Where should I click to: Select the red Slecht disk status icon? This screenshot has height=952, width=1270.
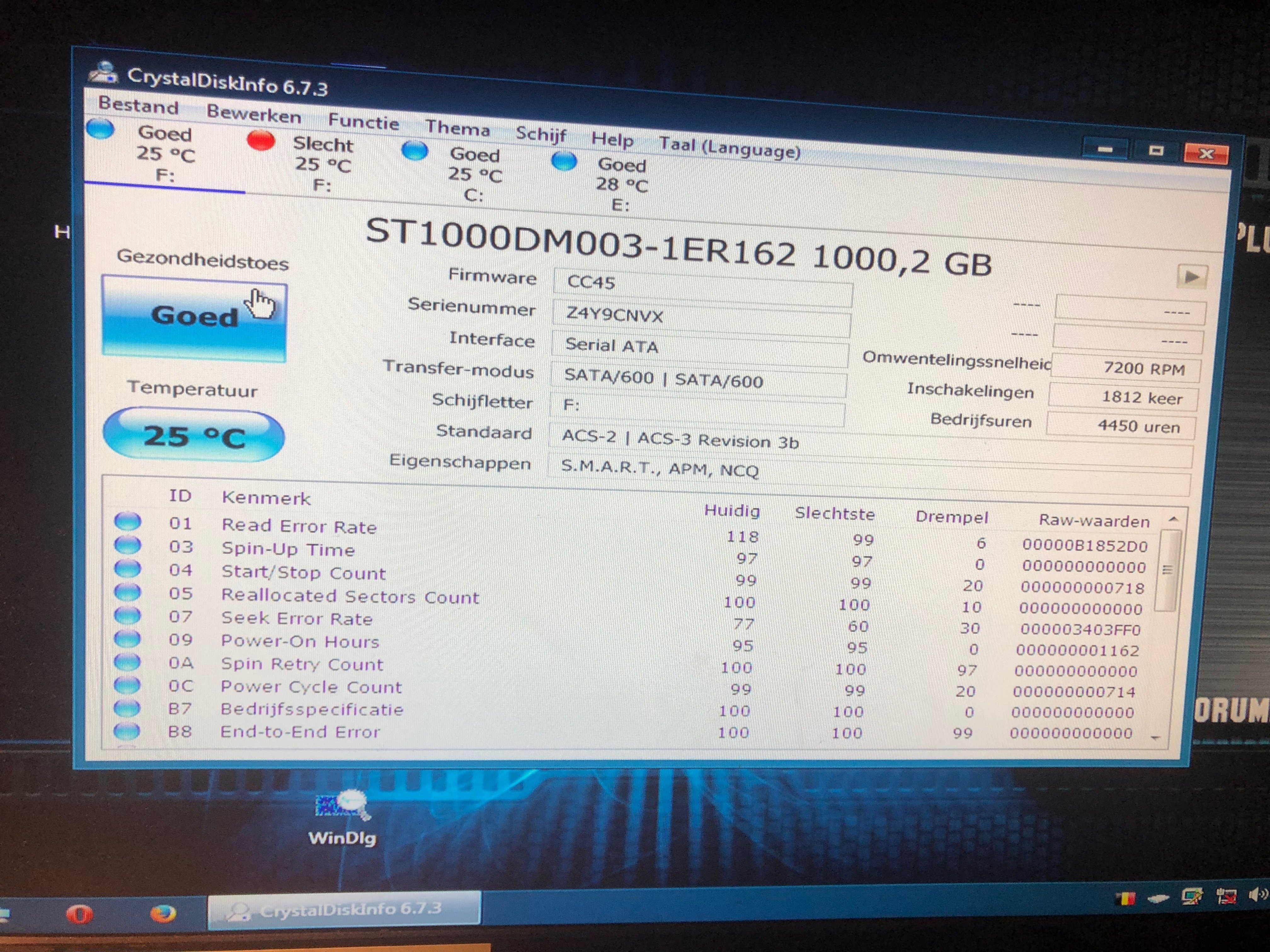[x=261, y=141]
